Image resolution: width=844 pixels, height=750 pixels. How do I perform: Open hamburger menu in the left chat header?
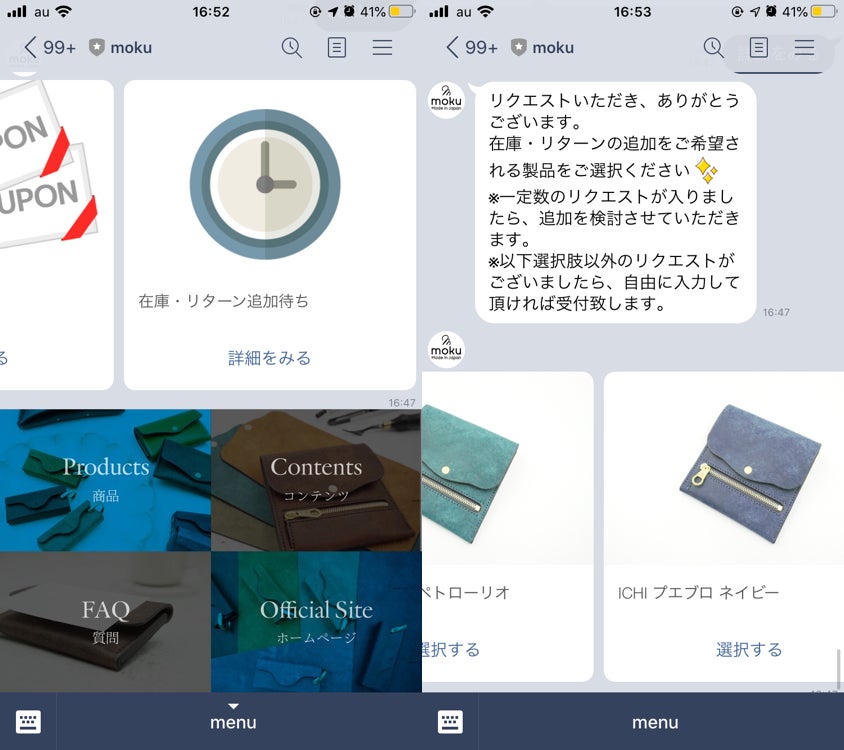tap(382, 48)
